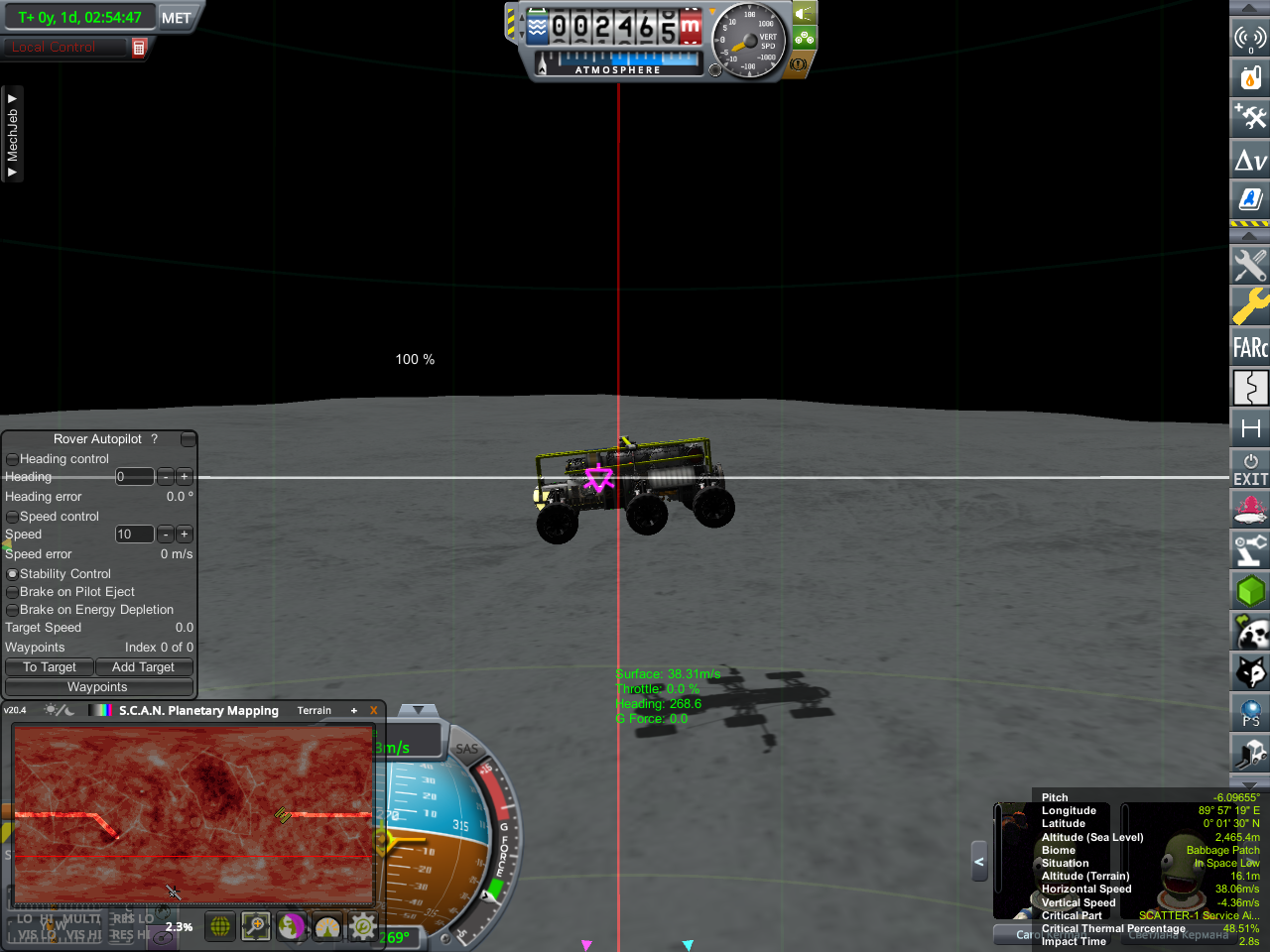Open the PS globe icon

(1250, 712)
